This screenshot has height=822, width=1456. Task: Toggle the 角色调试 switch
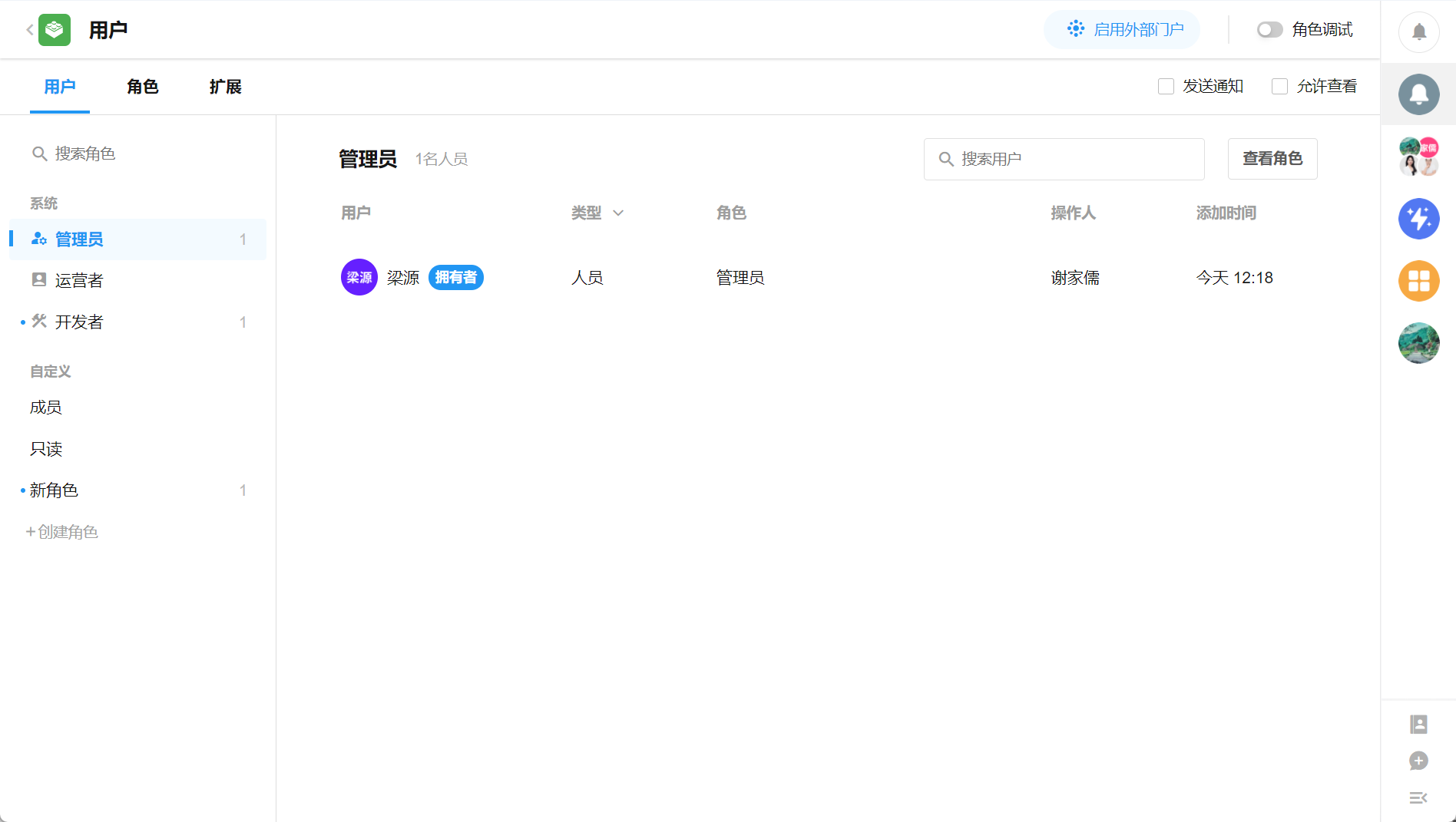point(1269,30)
